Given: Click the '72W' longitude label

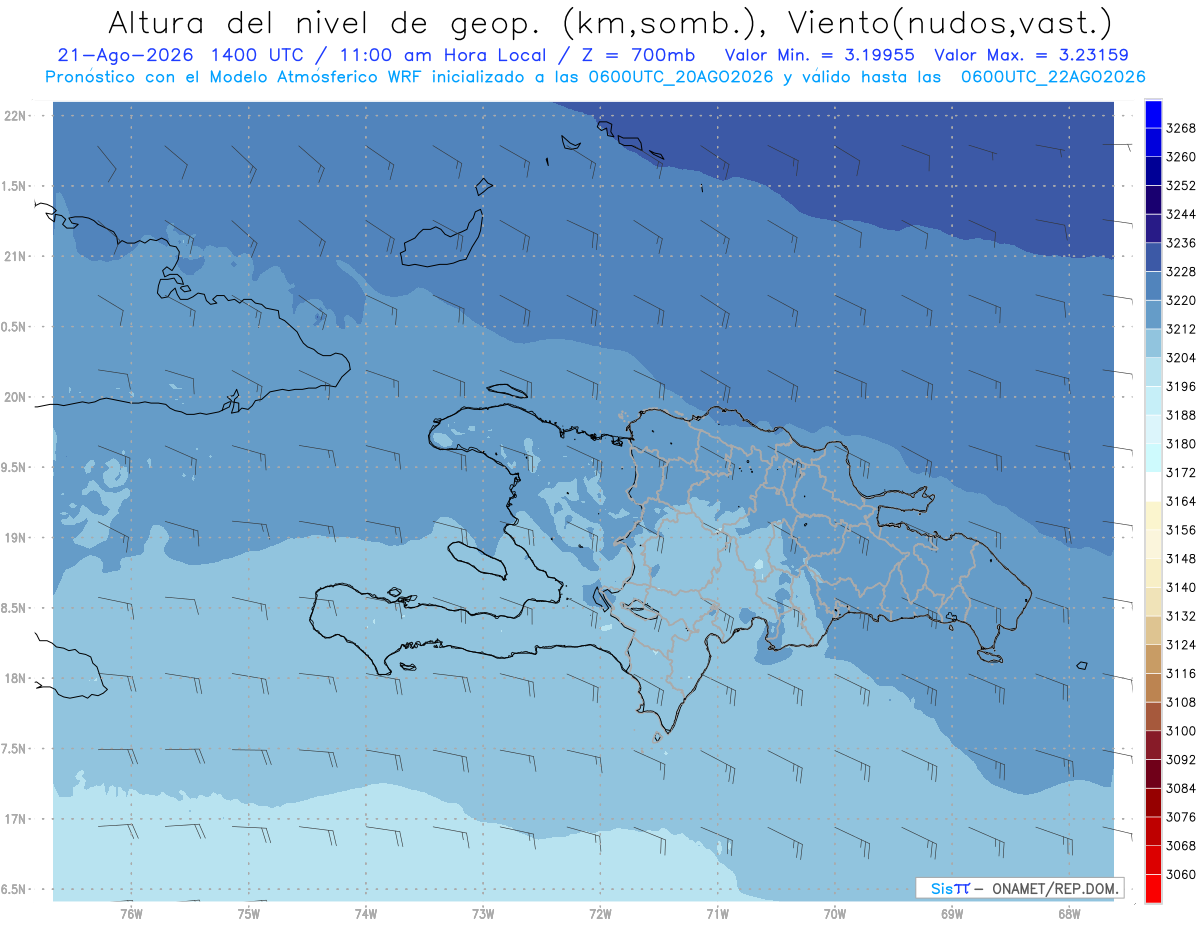Looking at the screenshot, I should tap(600, 913).
